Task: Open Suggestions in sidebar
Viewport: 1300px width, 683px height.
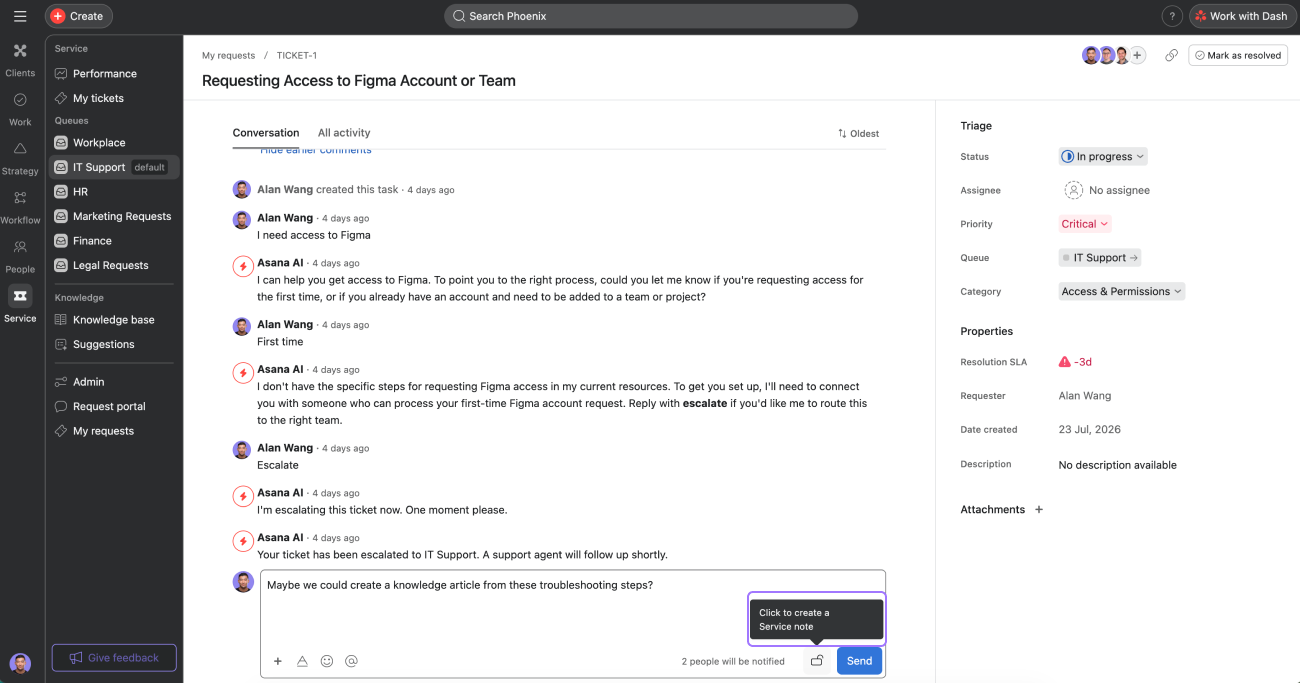Action: (x=113, y=344)
